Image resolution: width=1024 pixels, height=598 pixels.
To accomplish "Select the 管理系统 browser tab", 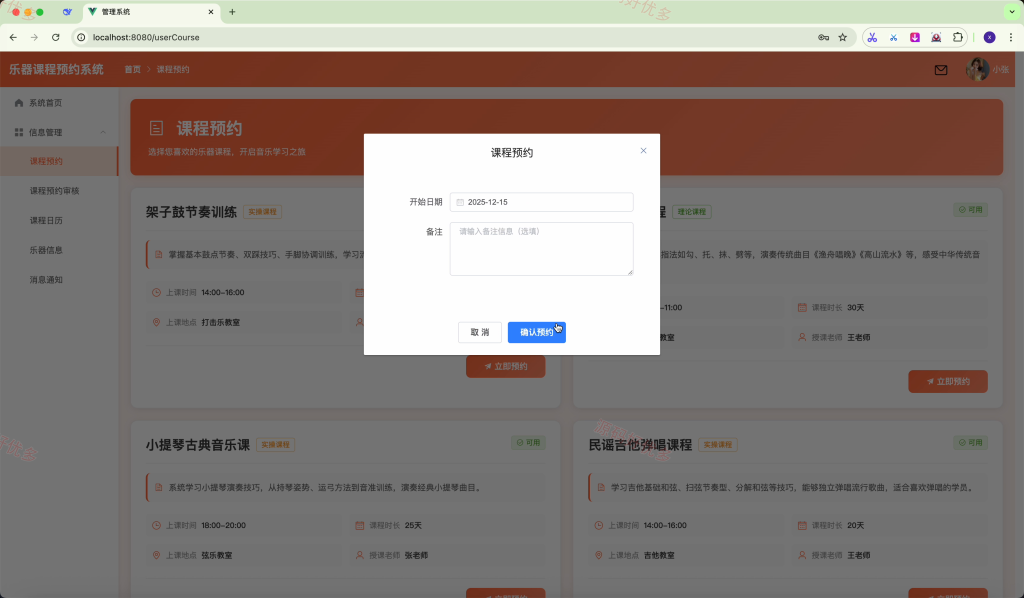I will (152, 12).
